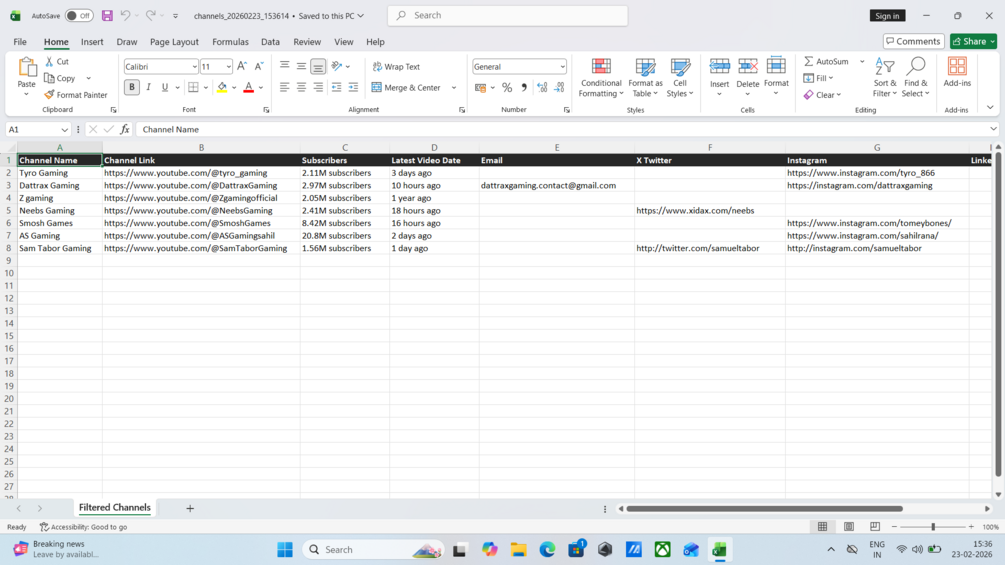Switch to the Data tab
This screenshot has height=565, width=1005.
click(x=270, y=42)
